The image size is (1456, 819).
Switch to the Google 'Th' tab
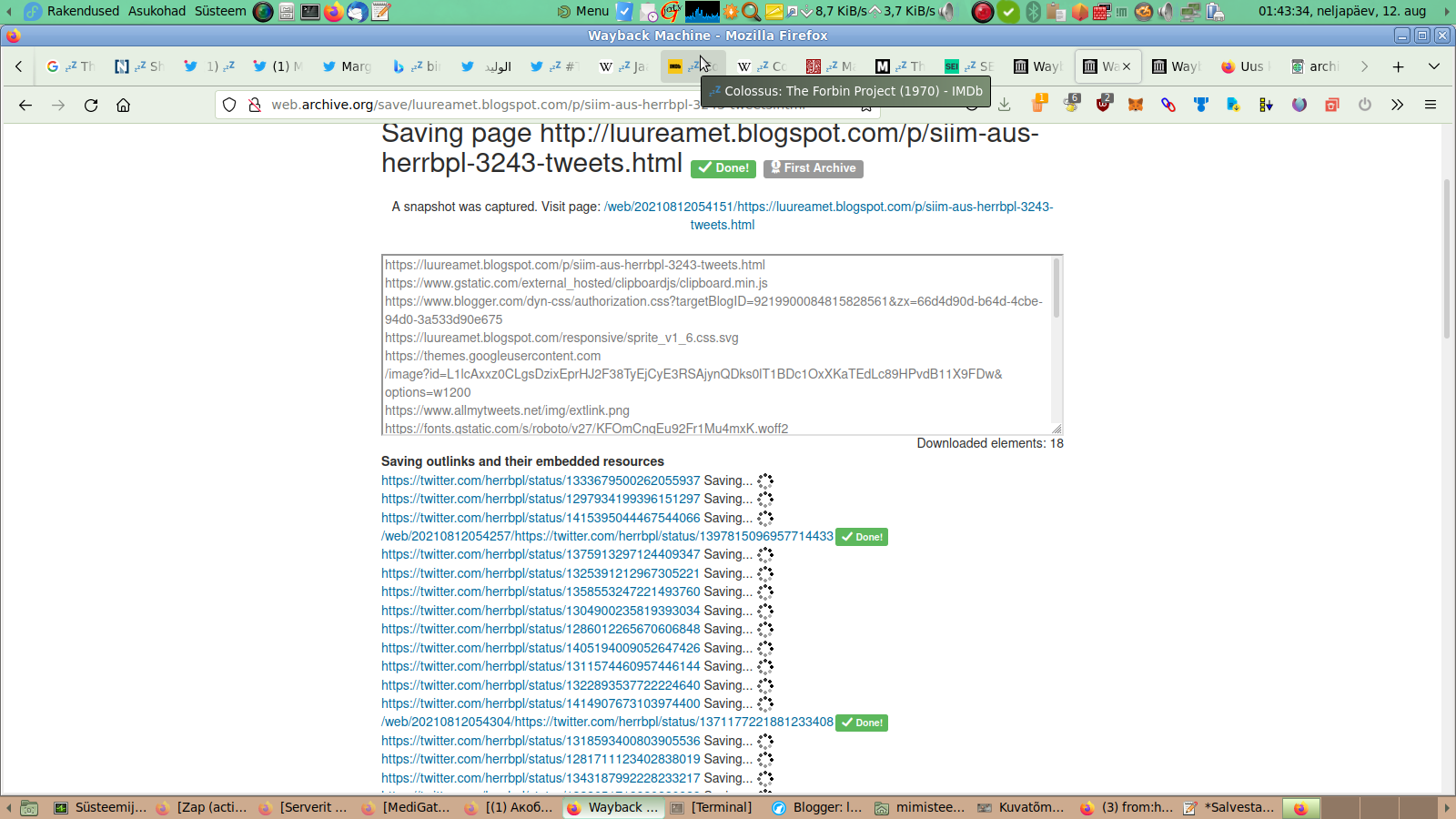point(70,66)
